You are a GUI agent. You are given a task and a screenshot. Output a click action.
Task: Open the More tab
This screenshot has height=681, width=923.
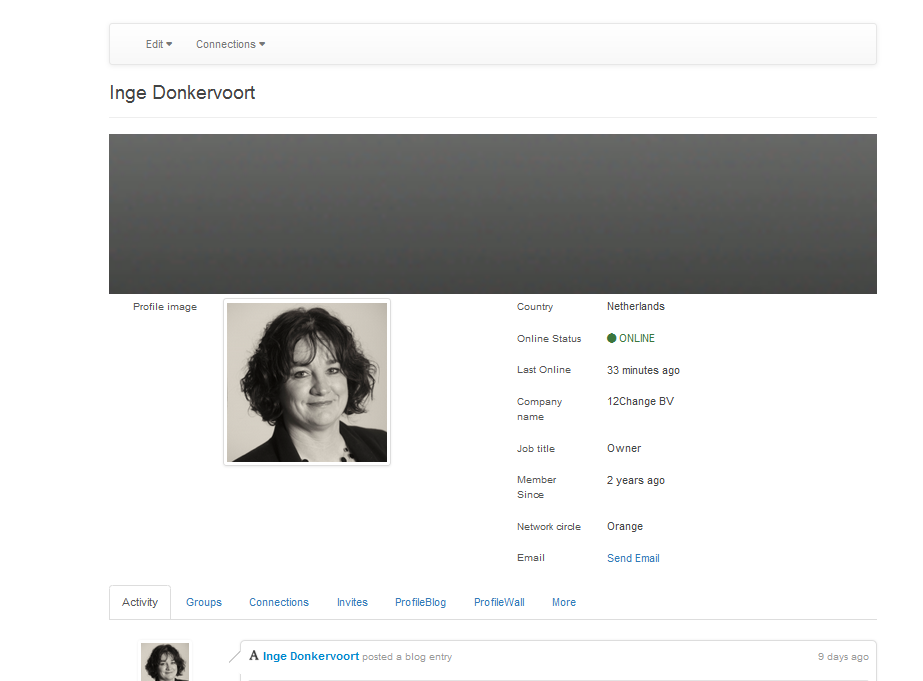[564, 602]
